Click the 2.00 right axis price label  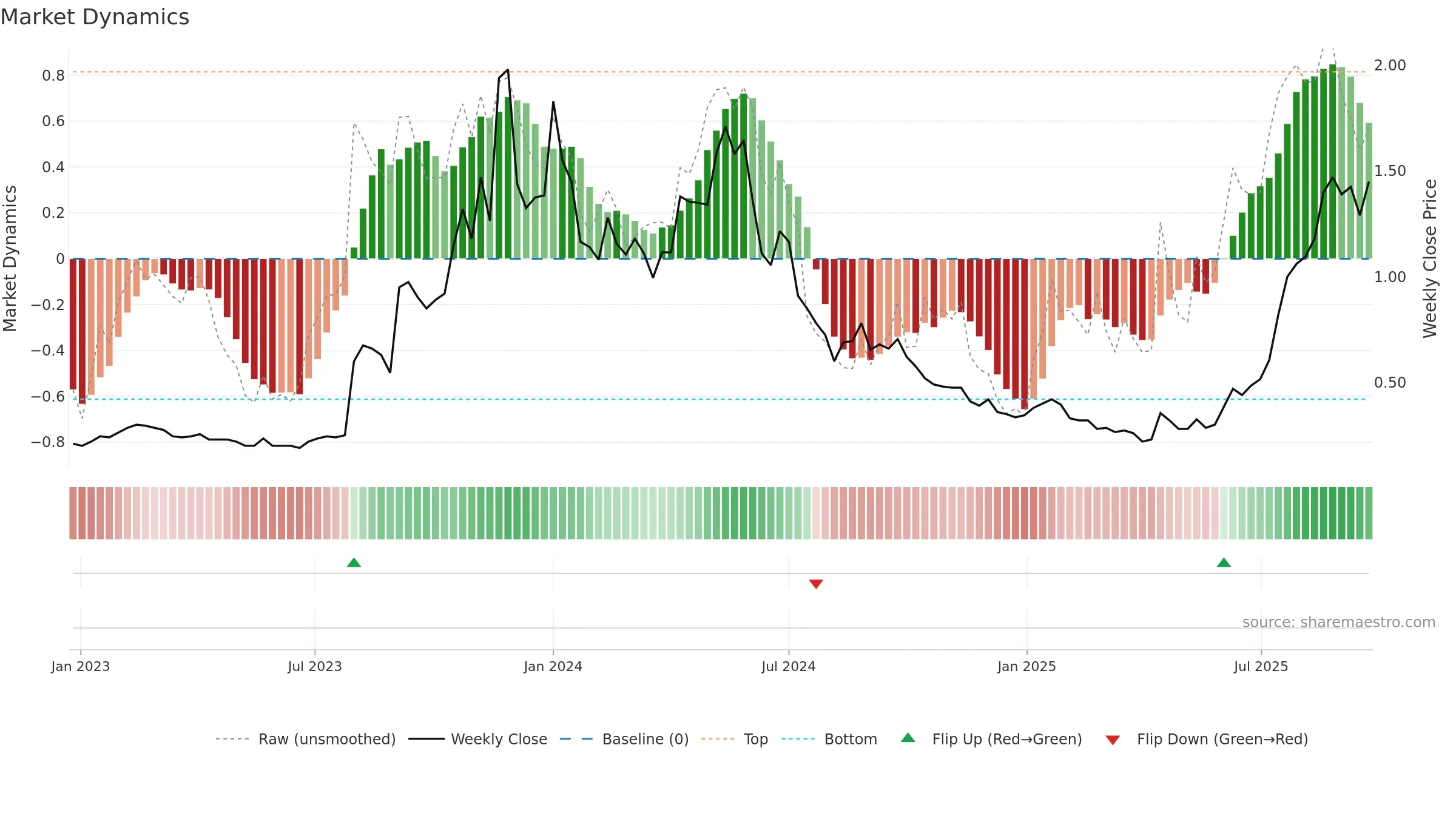pos(1390,66)
